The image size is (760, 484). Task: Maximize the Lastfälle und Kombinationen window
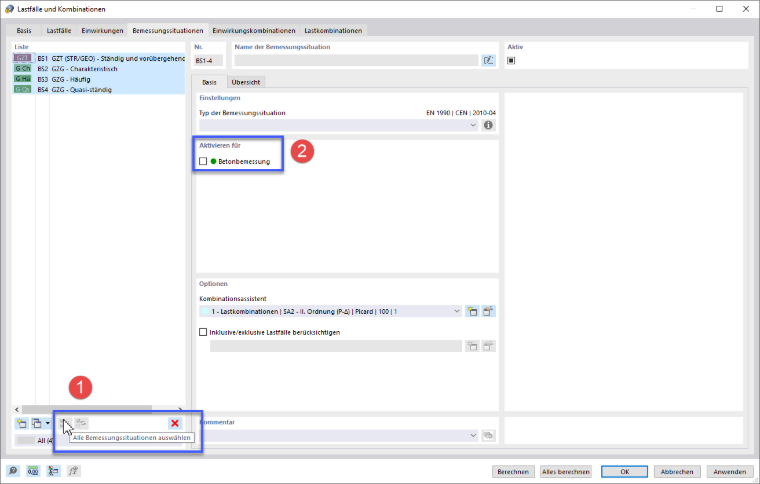coord(719,9)
